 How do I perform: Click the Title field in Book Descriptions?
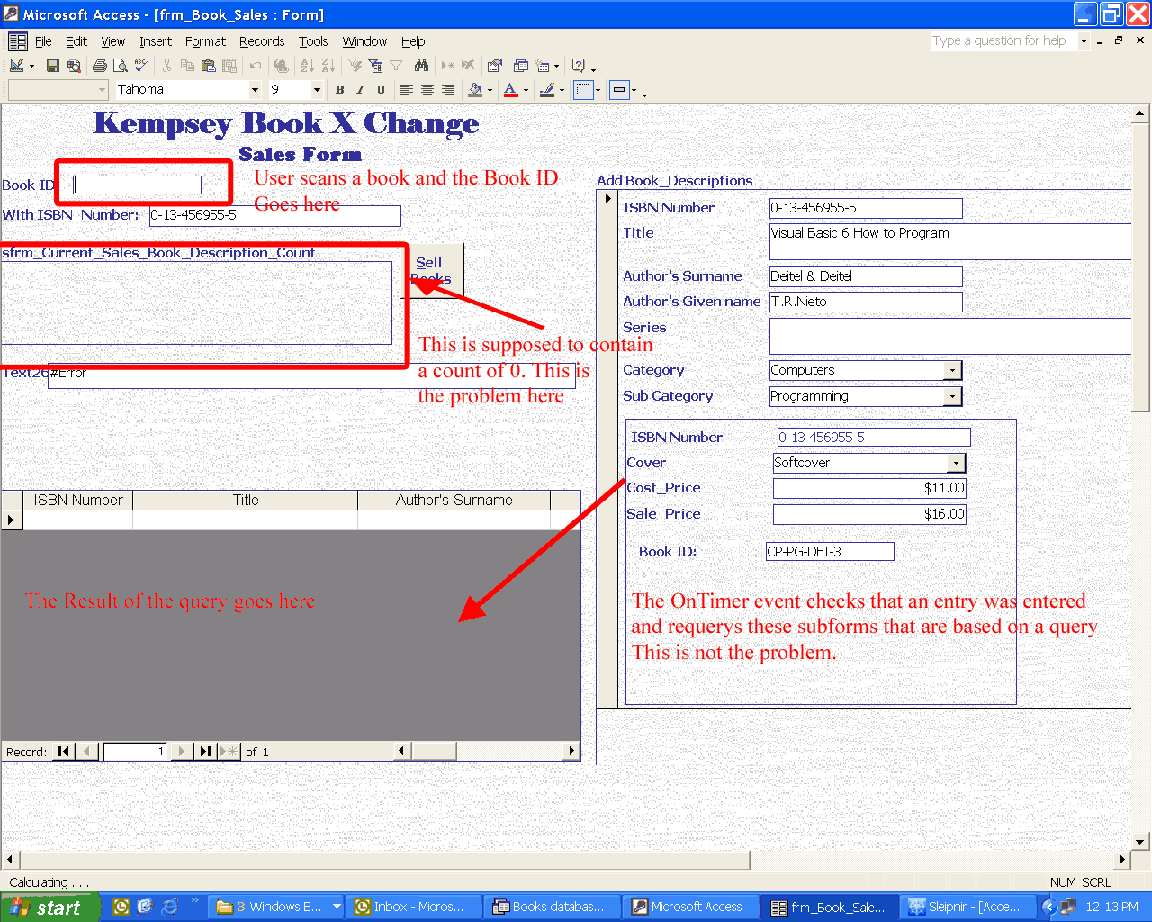949,241
